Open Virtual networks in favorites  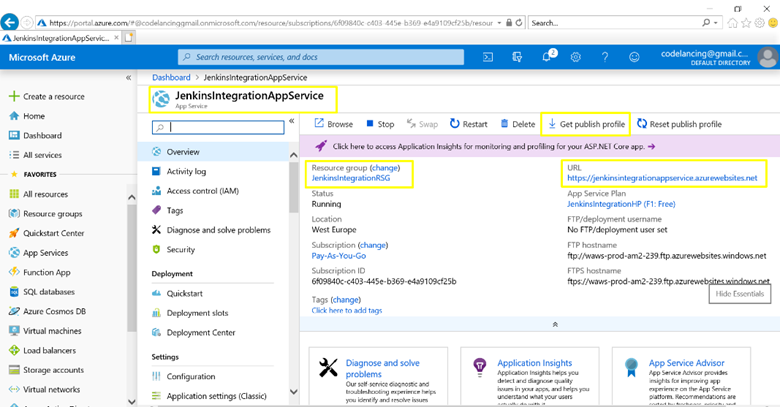(x=44, y=390)
